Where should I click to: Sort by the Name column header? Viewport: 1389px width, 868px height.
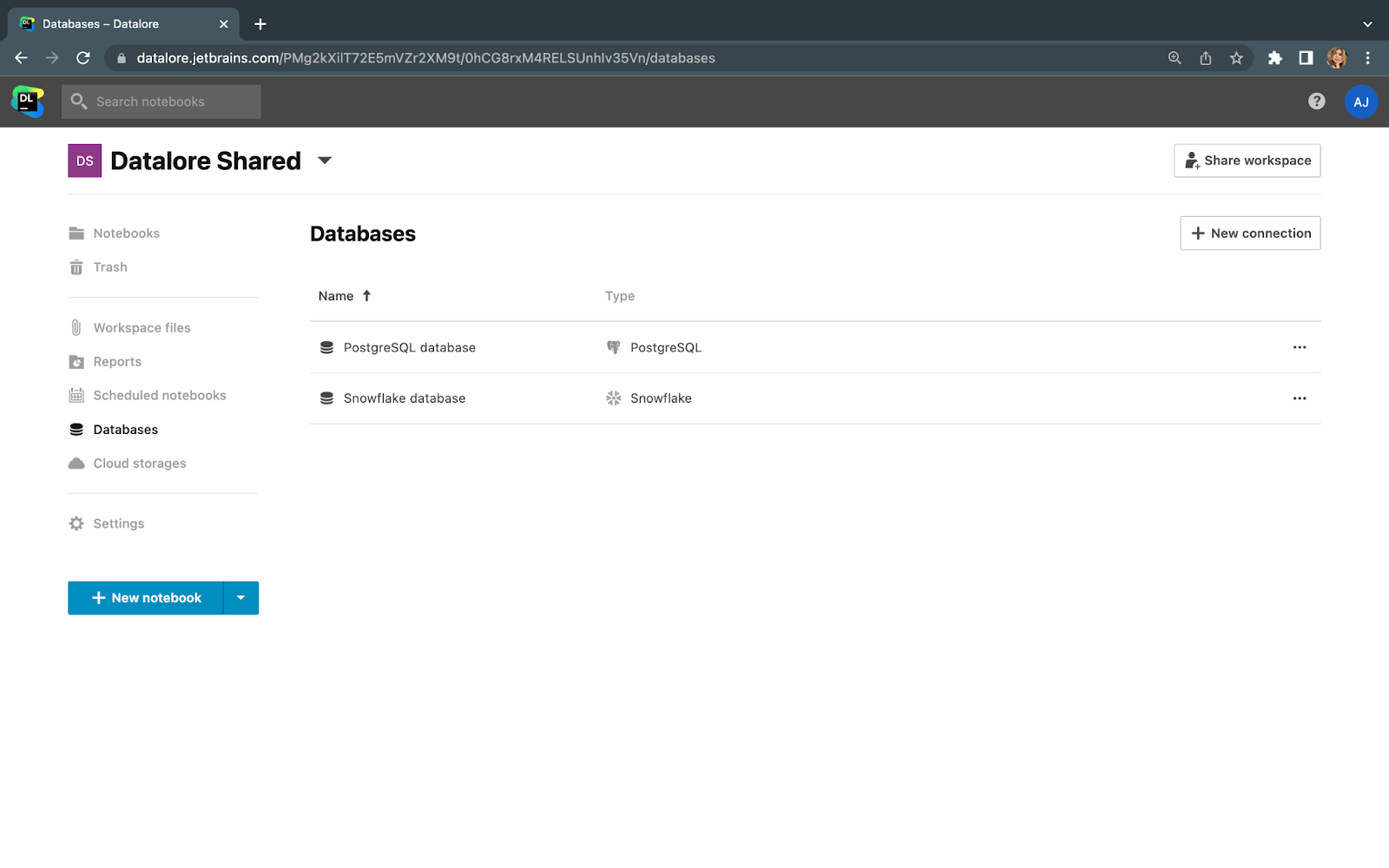click(336, 296)
